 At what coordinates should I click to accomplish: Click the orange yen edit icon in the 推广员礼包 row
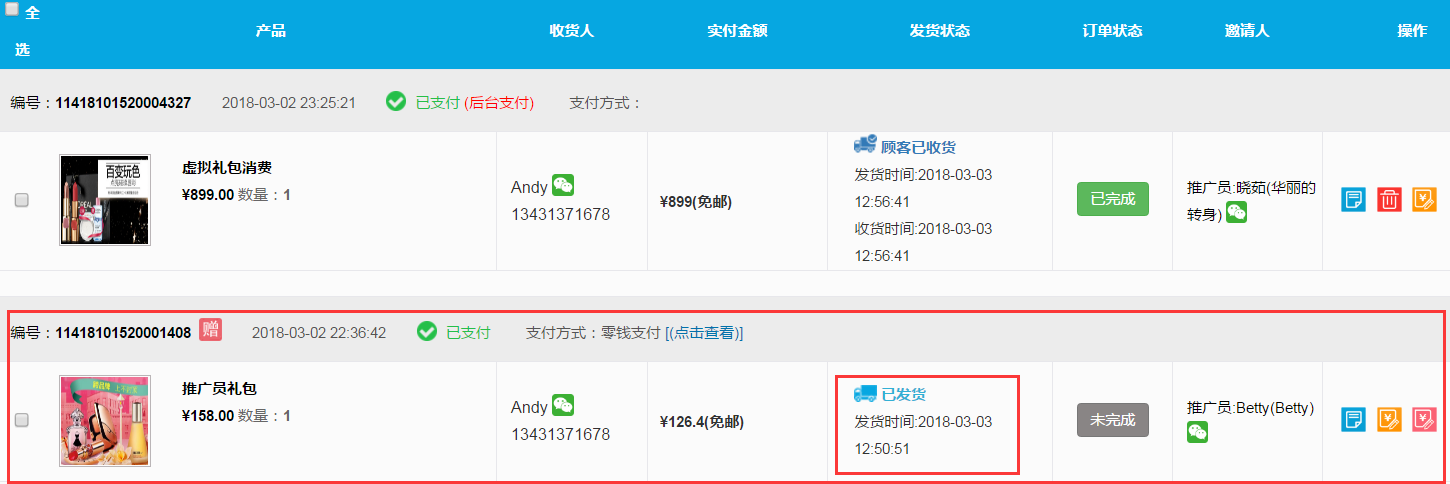tap(1389, 419)
